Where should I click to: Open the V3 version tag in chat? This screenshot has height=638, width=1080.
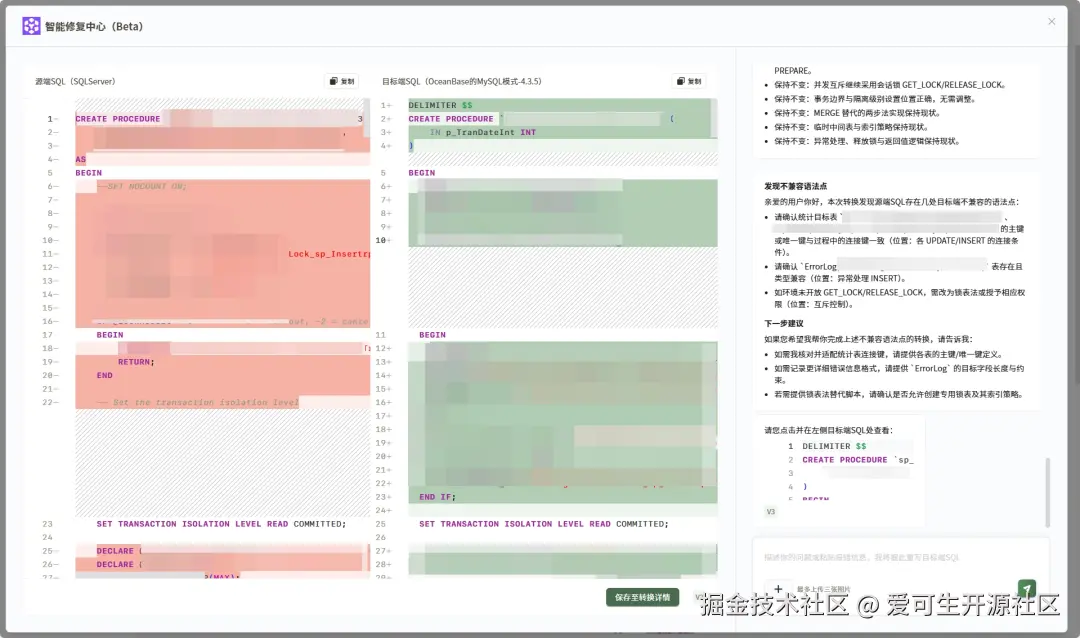point(771,512)
